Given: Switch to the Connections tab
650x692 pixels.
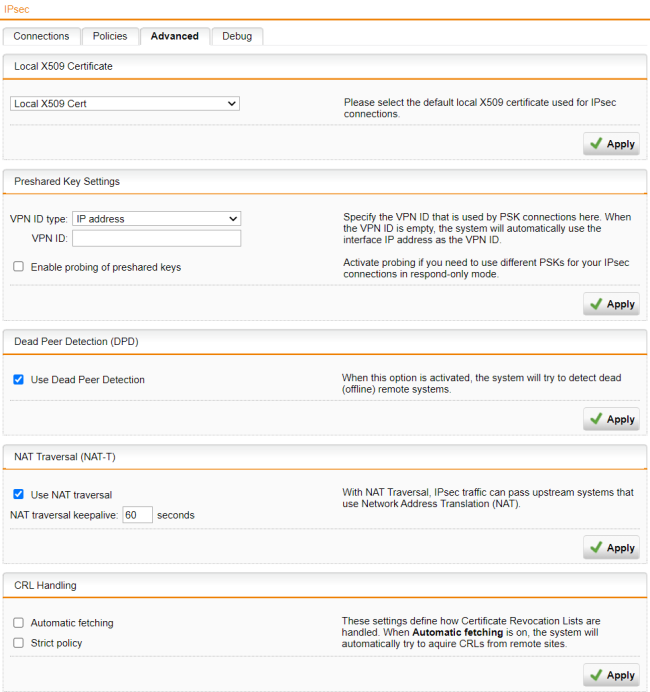Looking at the screenshot, I should [x=41, y=36].
